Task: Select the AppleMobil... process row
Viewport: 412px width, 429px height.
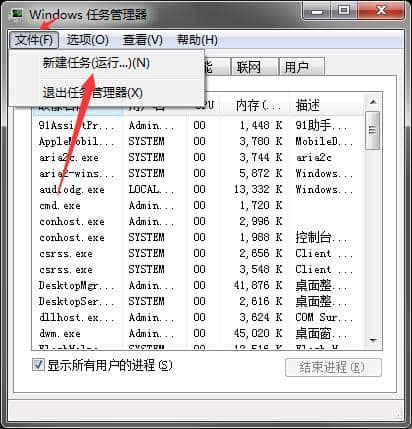Action: (x=198, y=141)
